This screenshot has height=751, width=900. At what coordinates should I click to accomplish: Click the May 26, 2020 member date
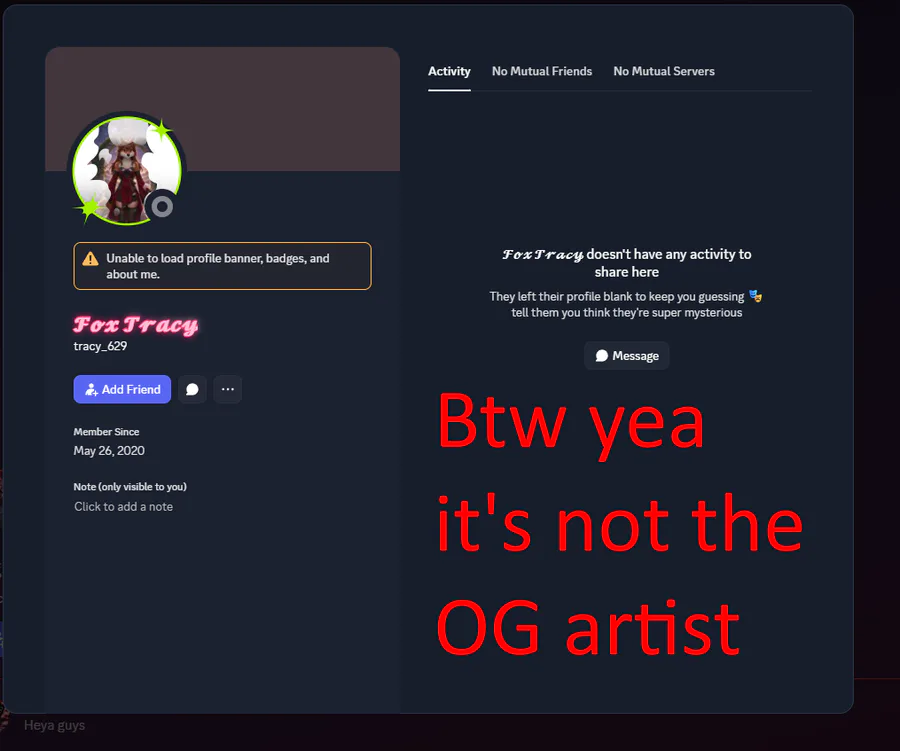[109, 451]
